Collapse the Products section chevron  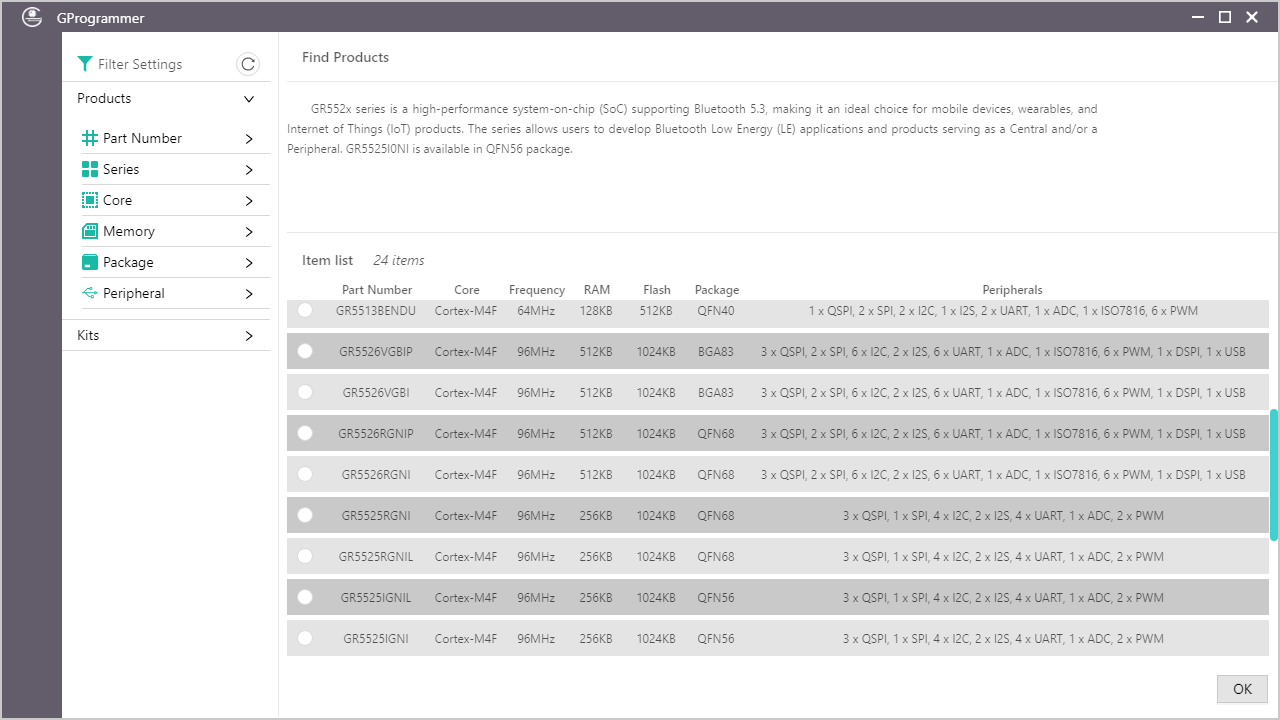point(249,99)
